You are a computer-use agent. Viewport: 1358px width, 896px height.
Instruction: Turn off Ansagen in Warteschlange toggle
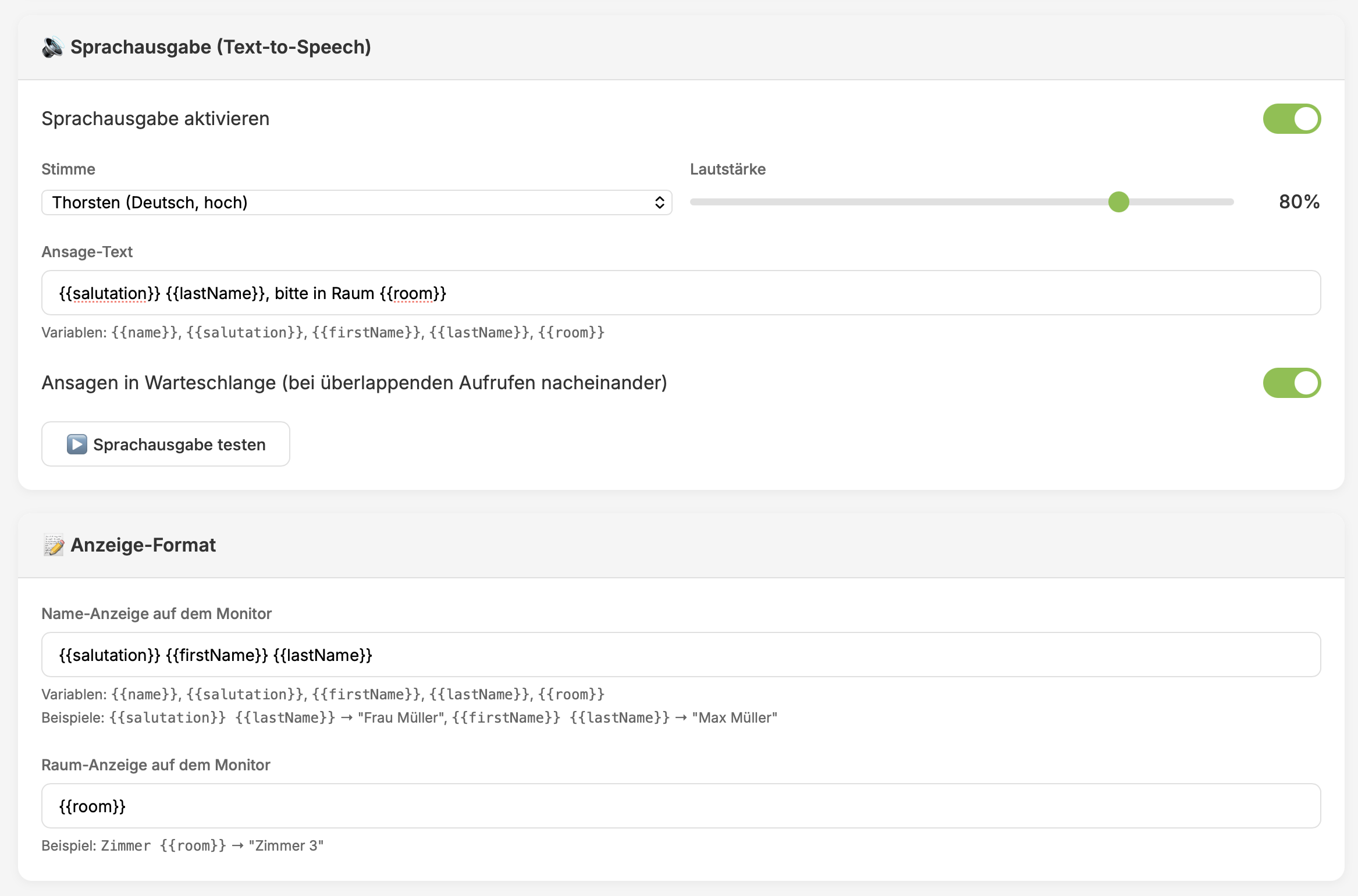point(1292,383)
